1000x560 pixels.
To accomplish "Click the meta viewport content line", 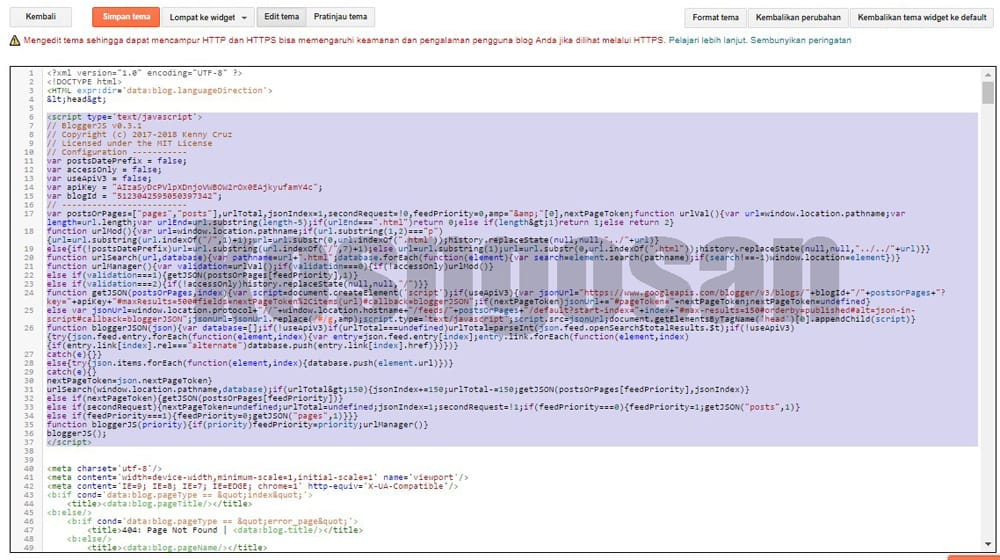I will [x=258, y=478].
